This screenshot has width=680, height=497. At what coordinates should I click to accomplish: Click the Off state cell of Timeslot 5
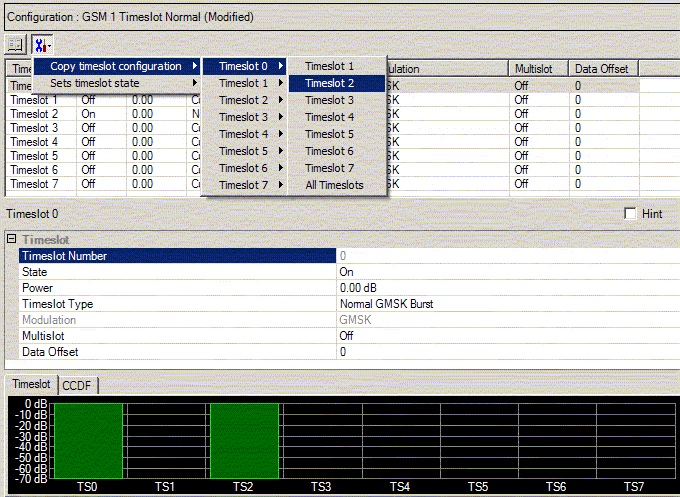tap(101, 156)
